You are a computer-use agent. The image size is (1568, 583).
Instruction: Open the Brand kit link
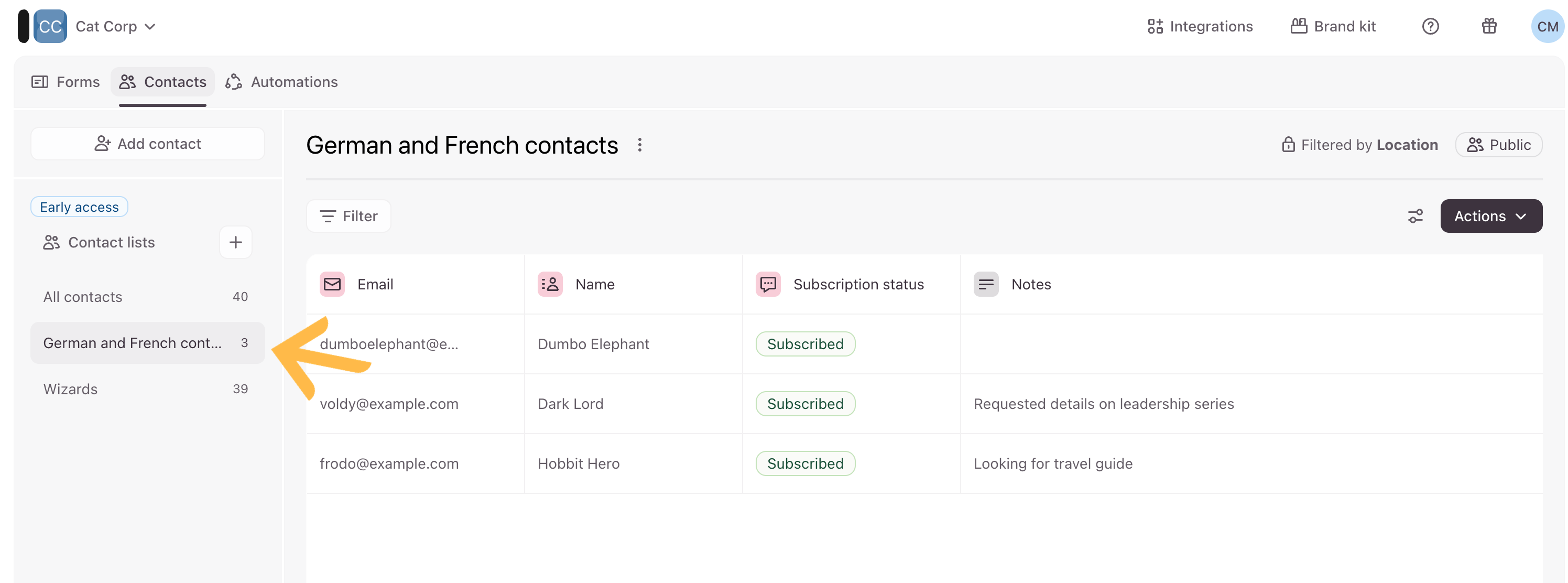[1333, 26]
